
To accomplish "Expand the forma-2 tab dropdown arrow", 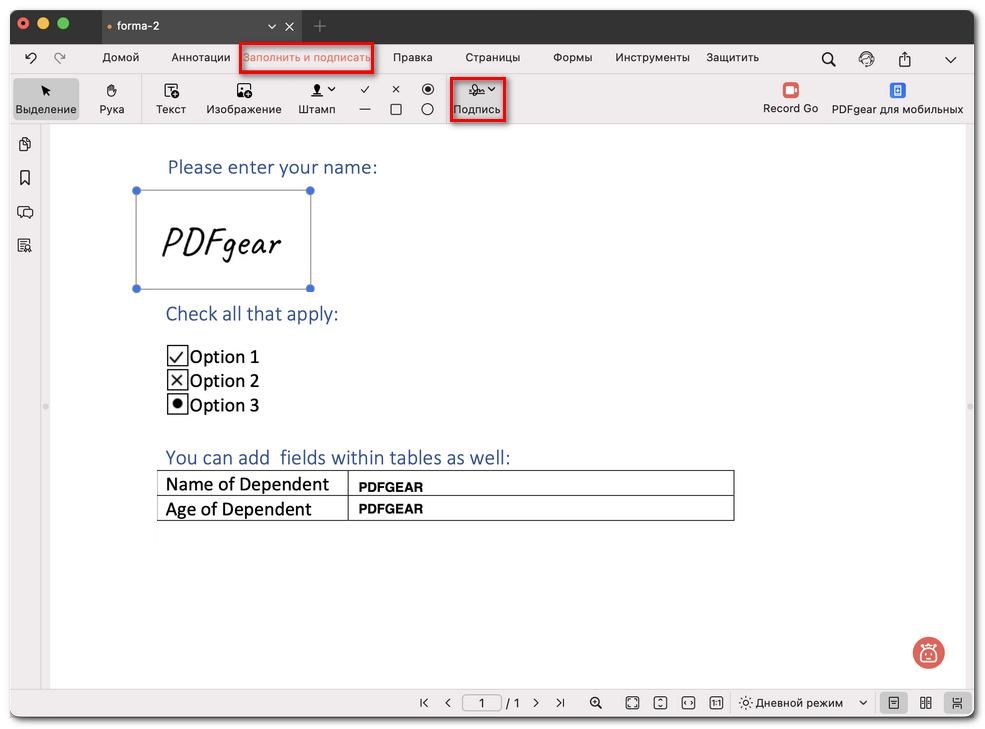I will point(270,26).
